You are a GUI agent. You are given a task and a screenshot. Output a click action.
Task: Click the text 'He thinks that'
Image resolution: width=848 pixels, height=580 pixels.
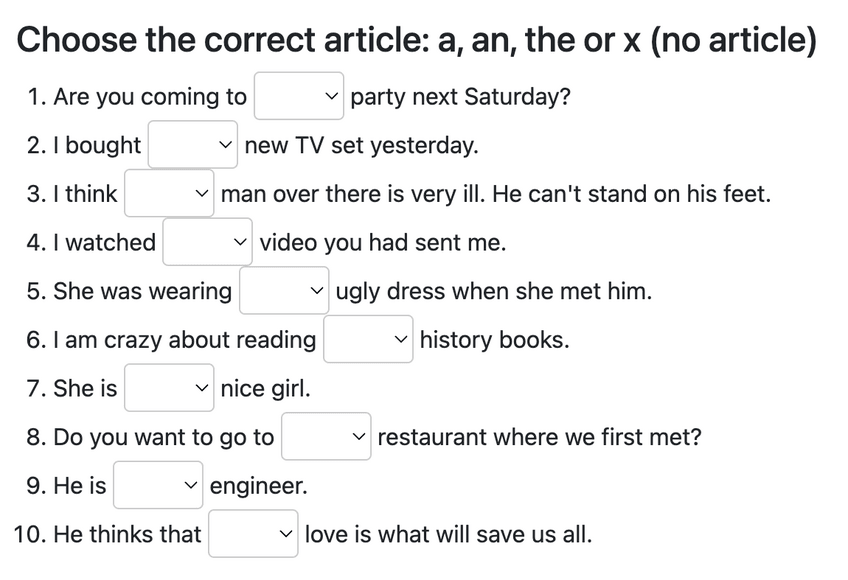[x=108, y=535]
